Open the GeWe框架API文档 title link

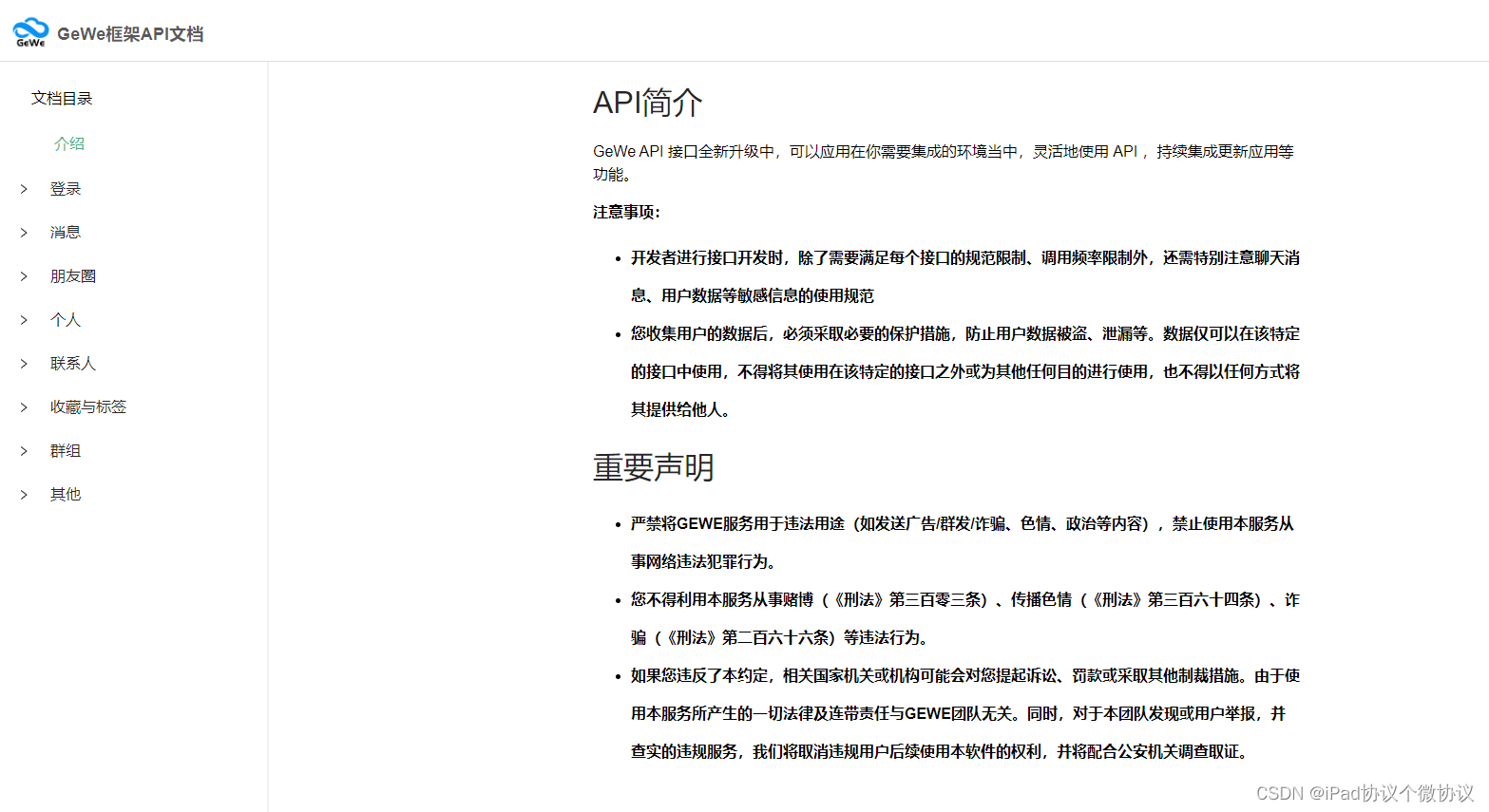[x=130, y=34]
